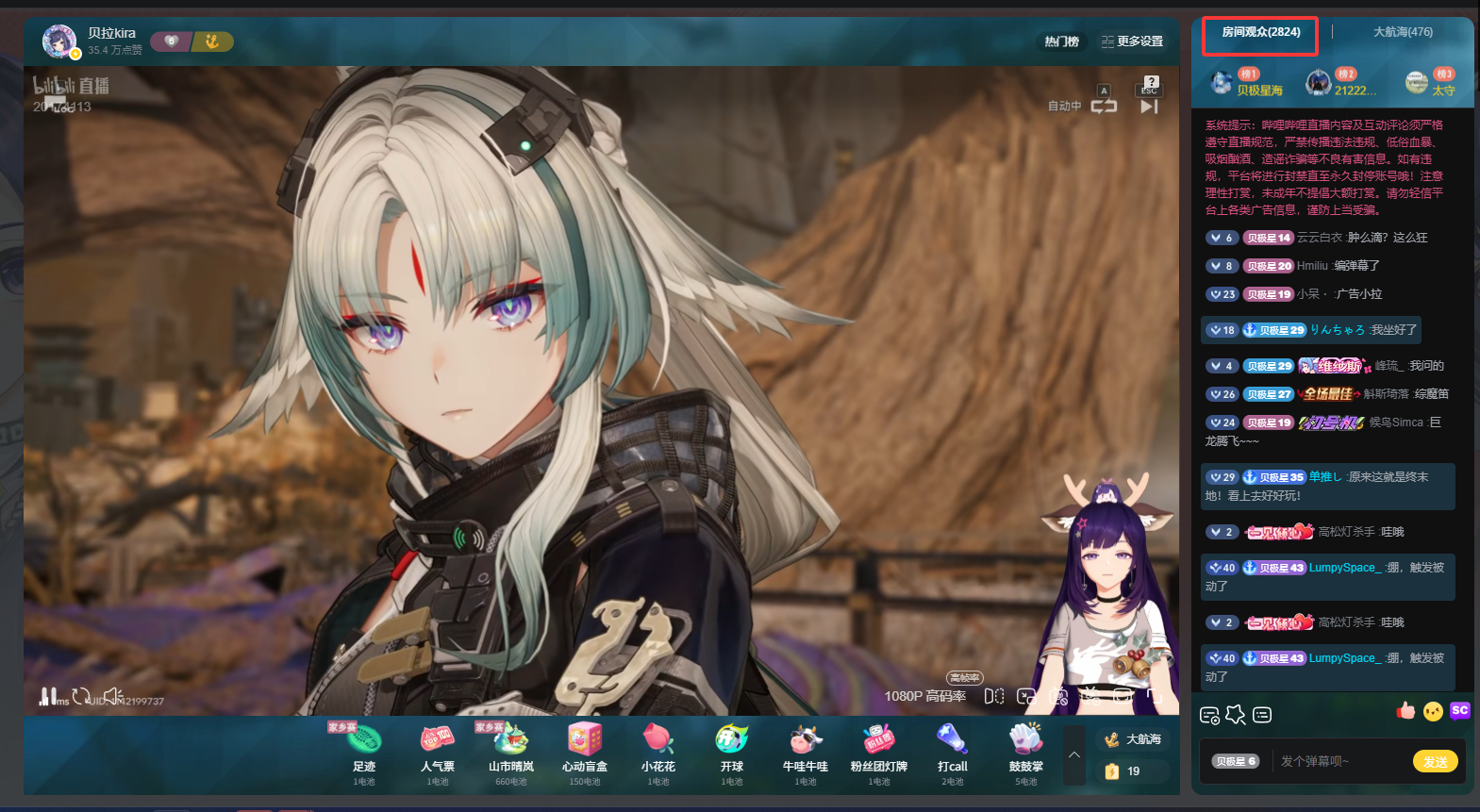Image resolution: width=1480 pixels, height=812 pixels.
Task: Click username りんちゃろ in chat
Action: [1337, 330]
